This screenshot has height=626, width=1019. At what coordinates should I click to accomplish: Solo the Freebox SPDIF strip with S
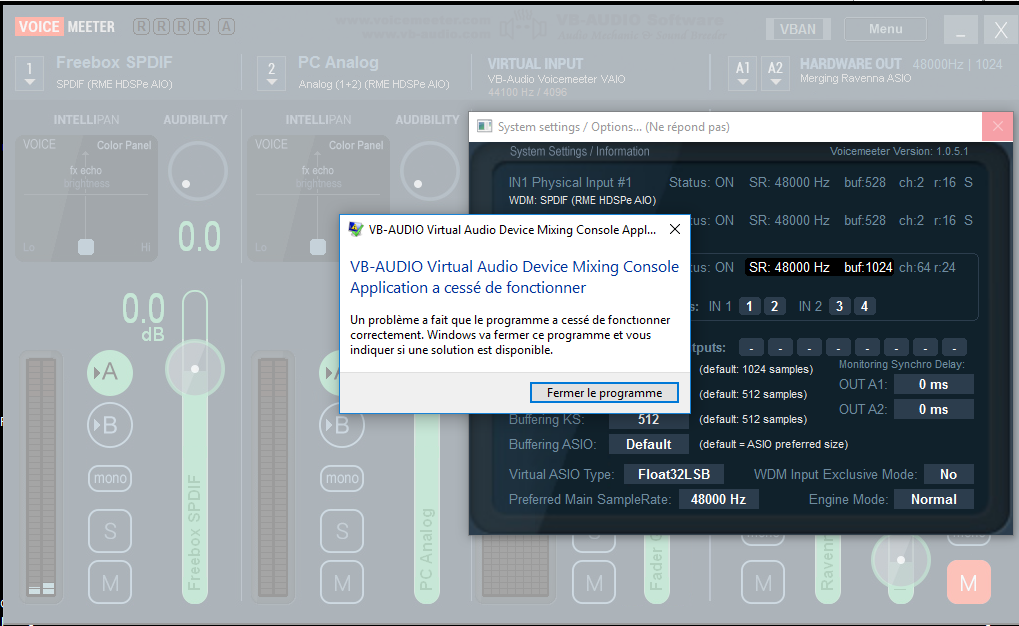click(x=110, y=531)
